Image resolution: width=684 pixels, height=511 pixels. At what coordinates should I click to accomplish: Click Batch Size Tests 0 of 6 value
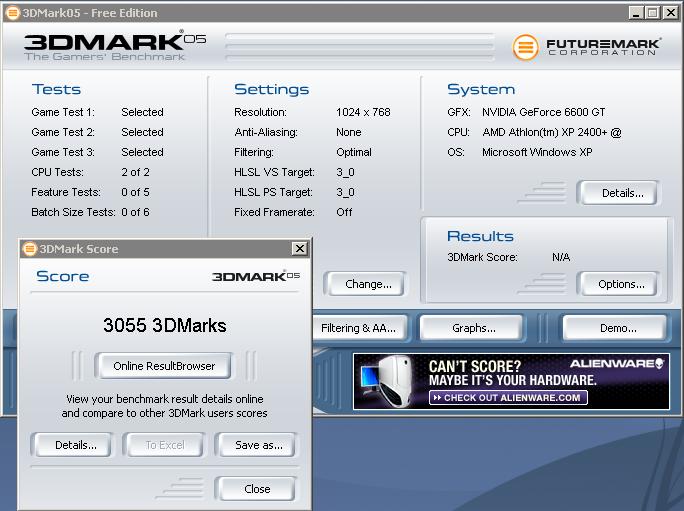coord(135,212)
